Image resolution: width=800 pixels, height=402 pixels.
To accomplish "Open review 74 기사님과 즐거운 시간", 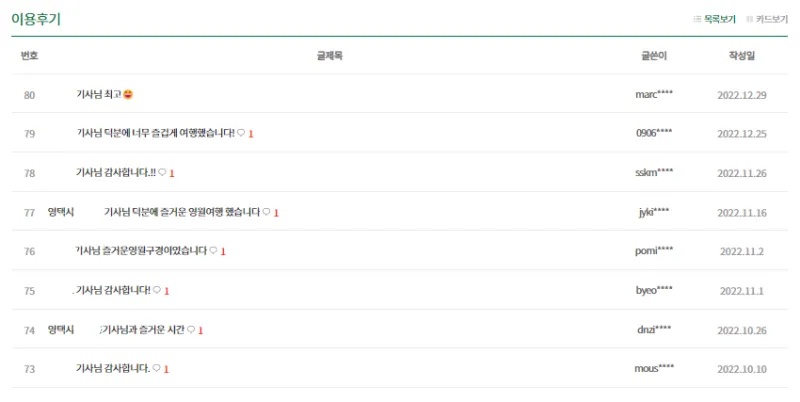I will (142, 330).
